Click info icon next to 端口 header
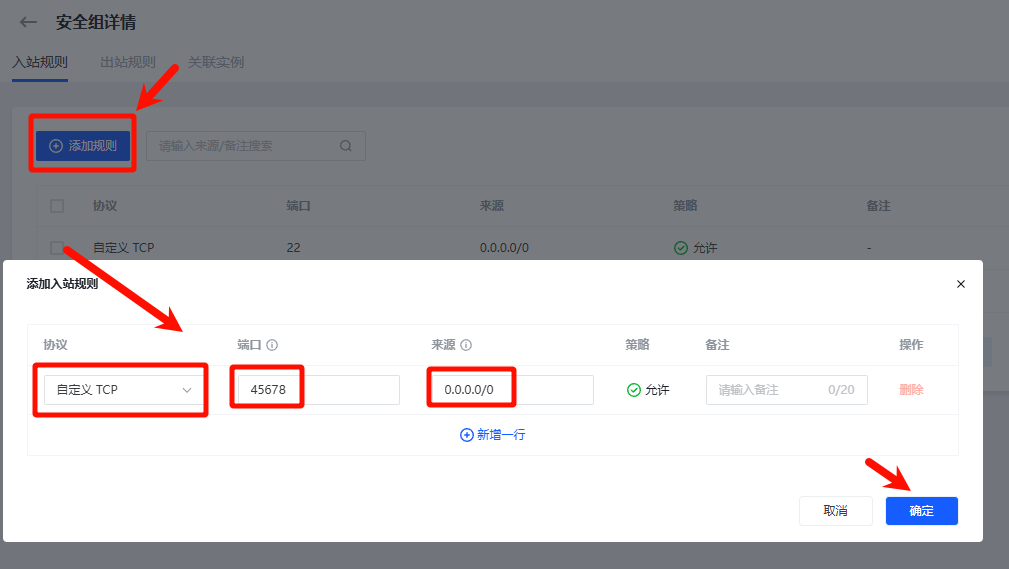Image resolution: width=1009 pixels, height=569 pixels. click(272, 345)
